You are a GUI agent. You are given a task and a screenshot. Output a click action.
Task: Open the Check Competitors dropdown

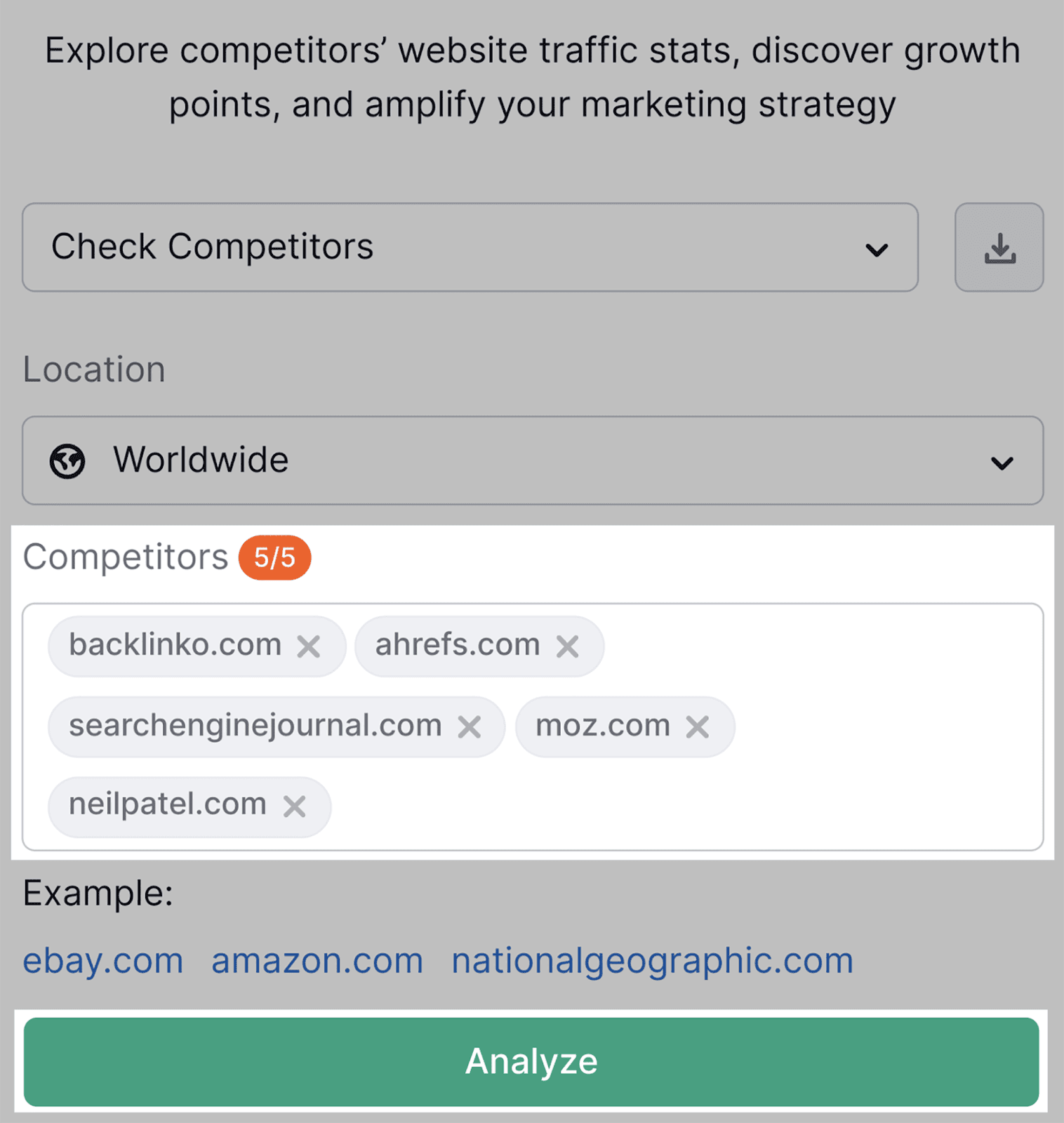[x=470, y=247]
